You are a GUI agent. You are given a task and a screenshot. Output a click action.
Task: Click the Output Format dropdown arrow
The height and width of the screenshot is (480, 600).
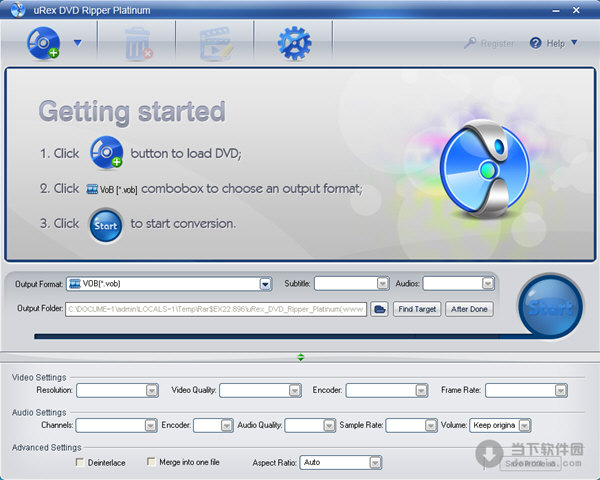[x=265, y=284]
